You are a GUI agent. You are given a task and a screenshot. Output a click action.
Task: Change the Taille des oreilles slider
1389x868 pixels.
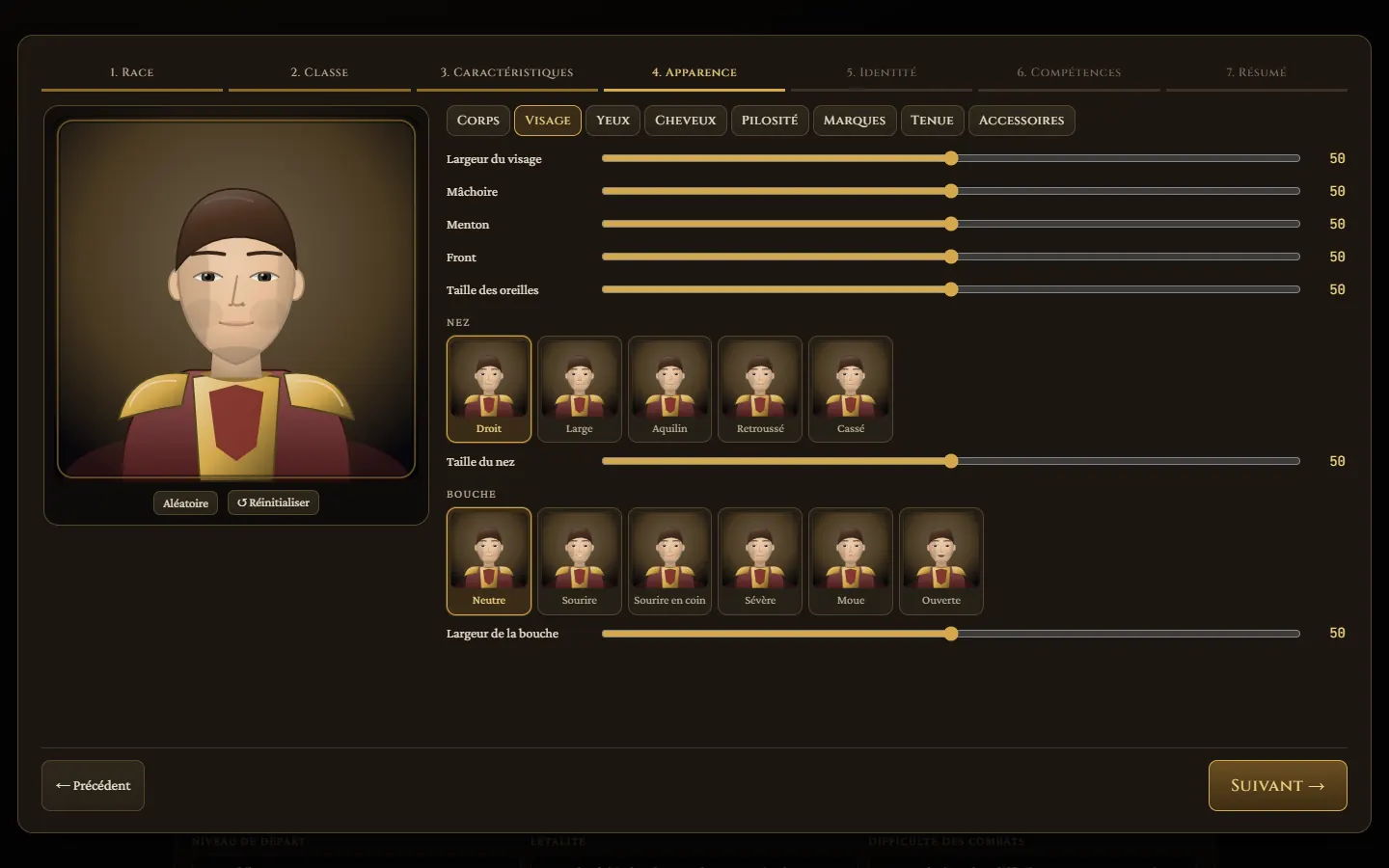pos(951,289)
